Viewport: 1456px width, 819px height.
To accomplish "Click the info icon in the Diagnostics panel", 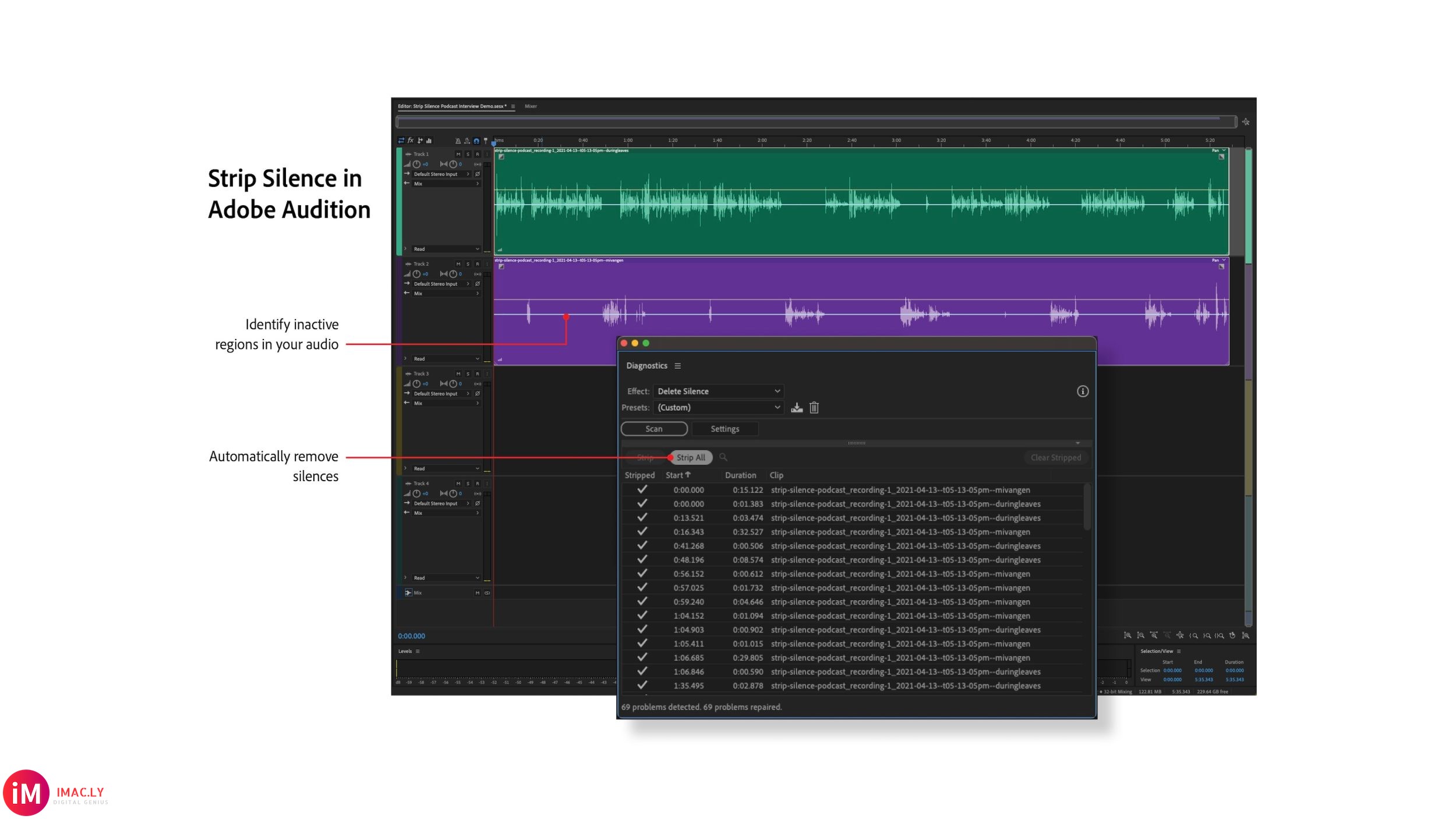I will click(1082, 391).
